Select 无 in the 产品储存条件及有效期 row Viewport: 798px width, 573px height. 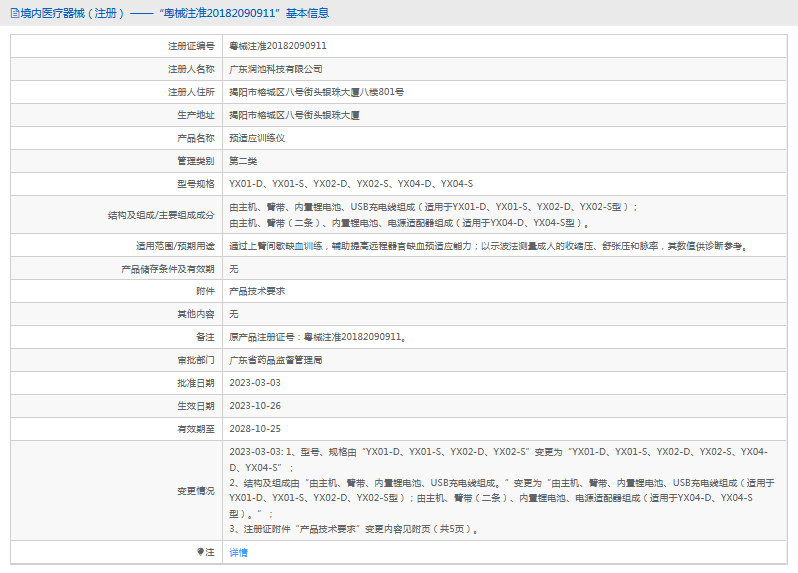click(x=234, y=269)
